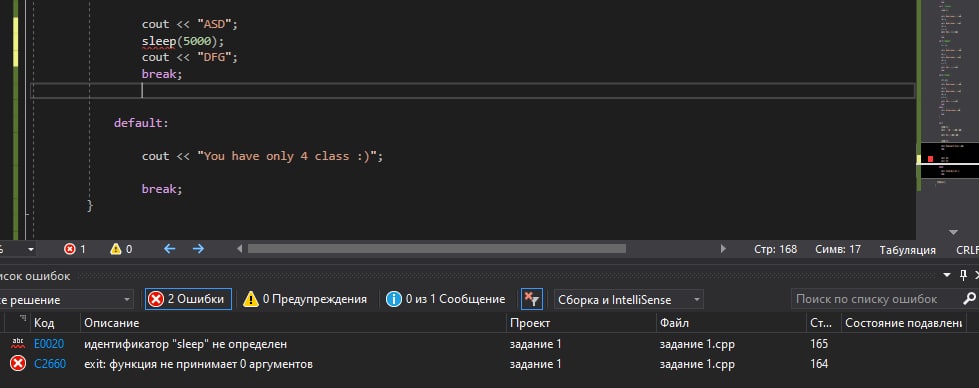
Task: Click the pin icon of error list panel
Action: (963, 275)
